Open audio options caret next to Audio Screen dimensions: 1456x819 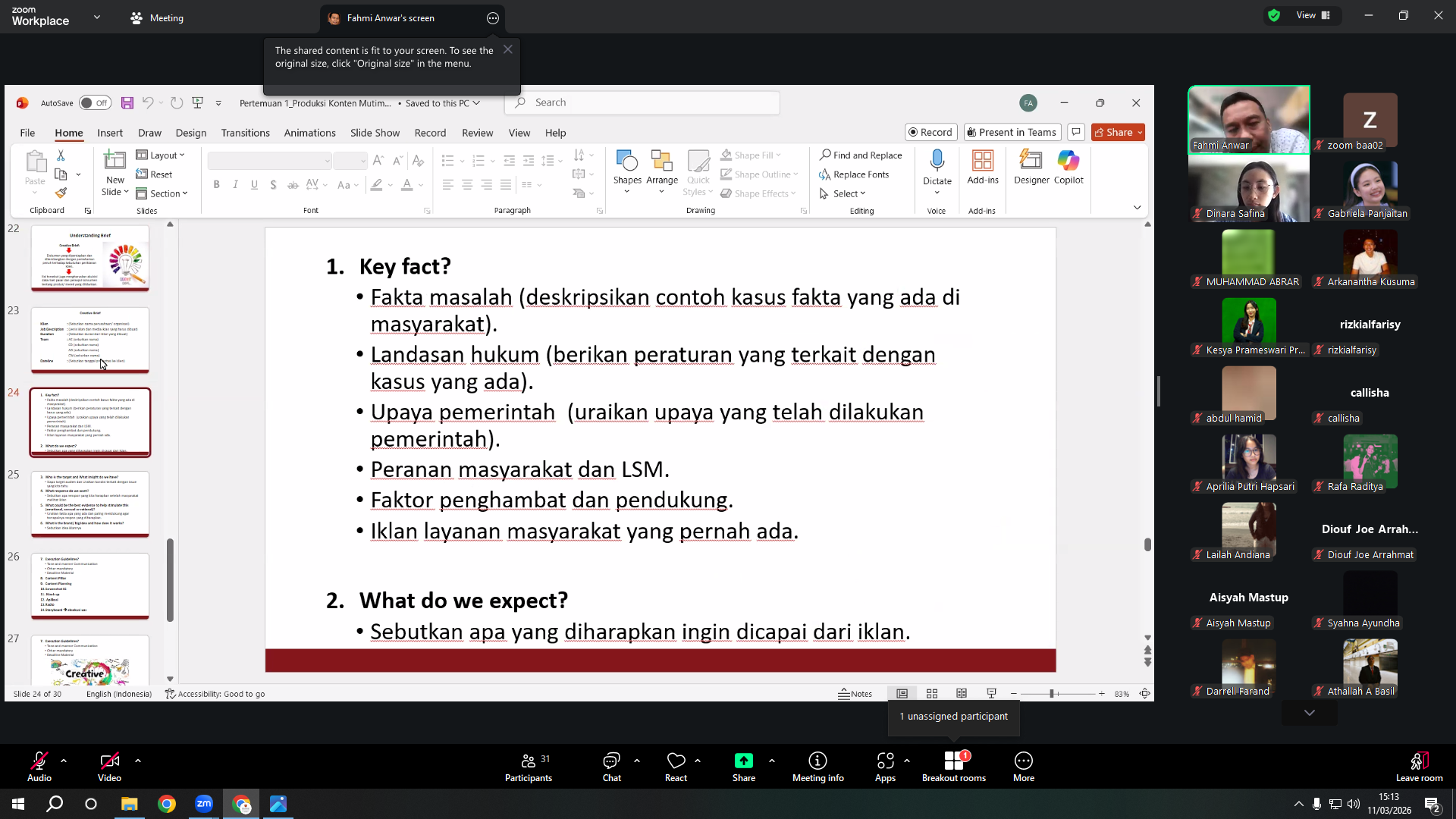(x=64, y=760)
